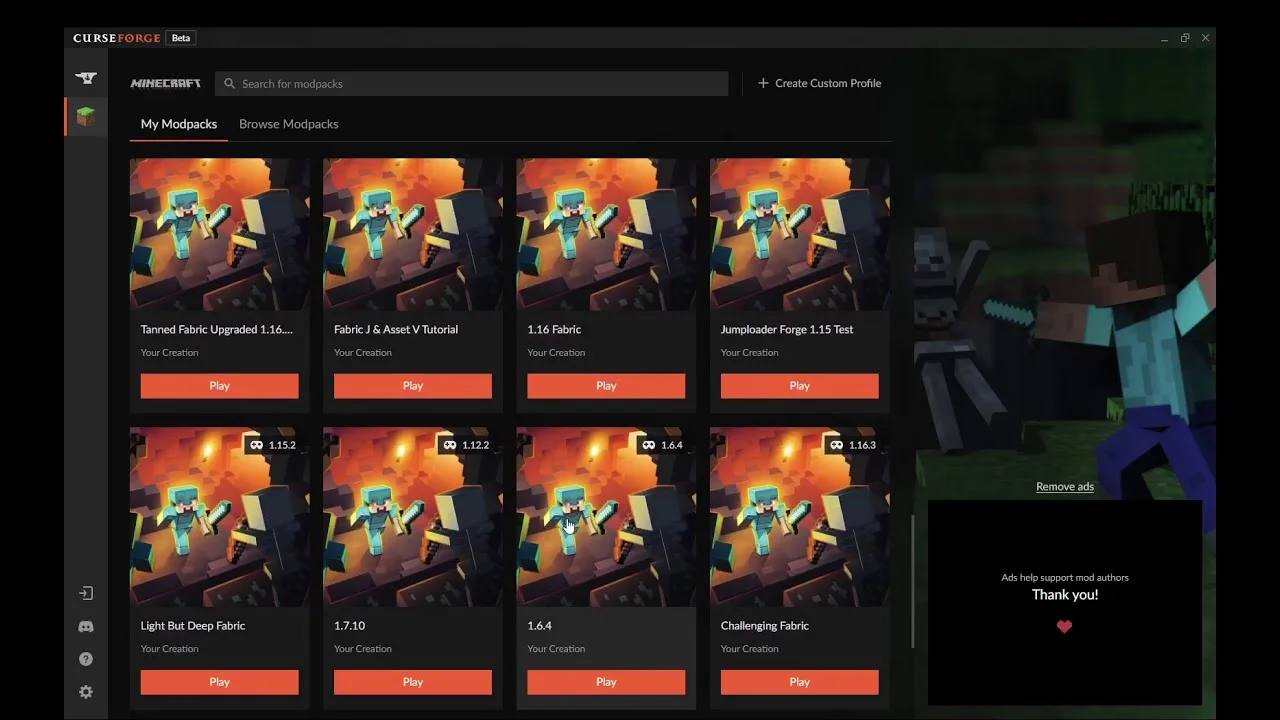Click the "Ads help support mod authors" text

[x=1065, y=578]
